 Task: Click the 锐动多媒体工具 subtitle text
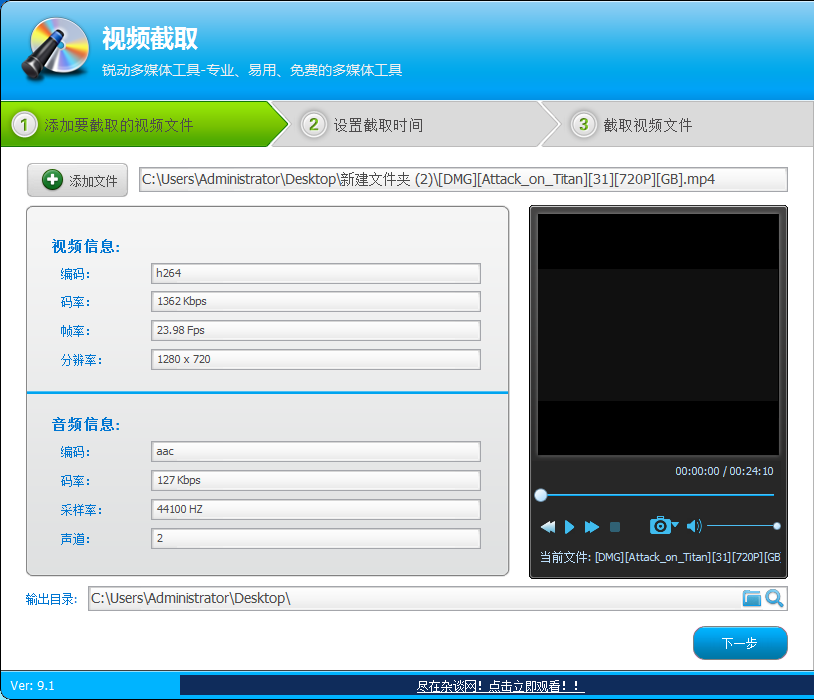pyautogui.click(x=252, y=70)
